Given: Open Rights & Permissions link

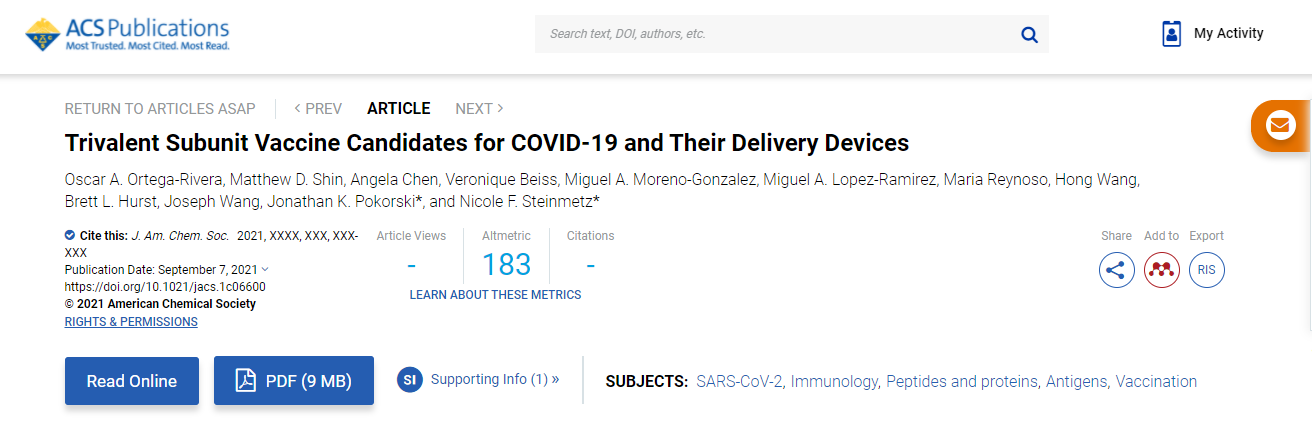Looking at the screenshot, I should (131, 322).
